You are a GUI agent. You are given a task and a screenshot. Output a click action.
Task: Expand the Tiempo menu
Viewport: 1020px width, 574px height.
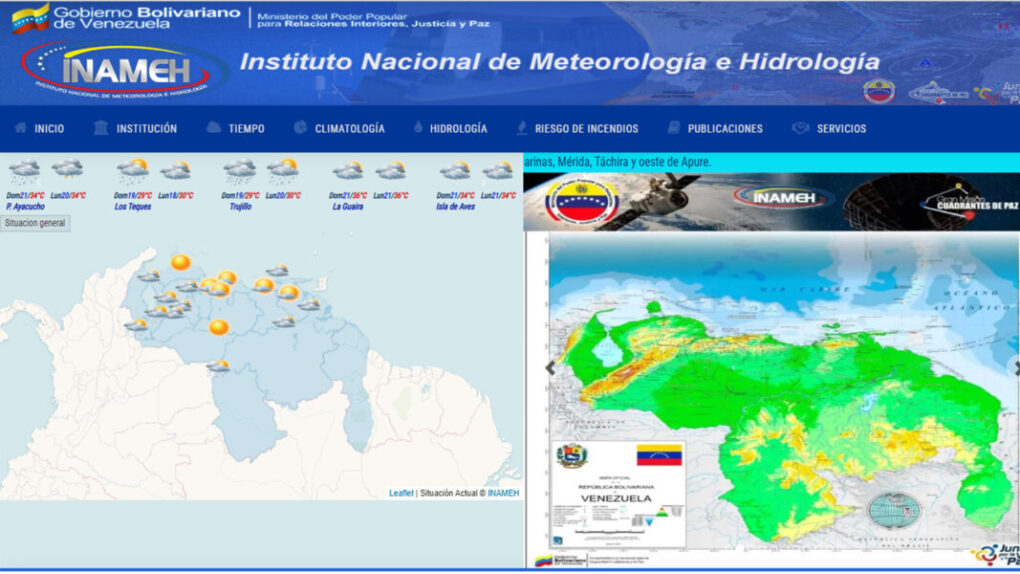coord(236,128)
